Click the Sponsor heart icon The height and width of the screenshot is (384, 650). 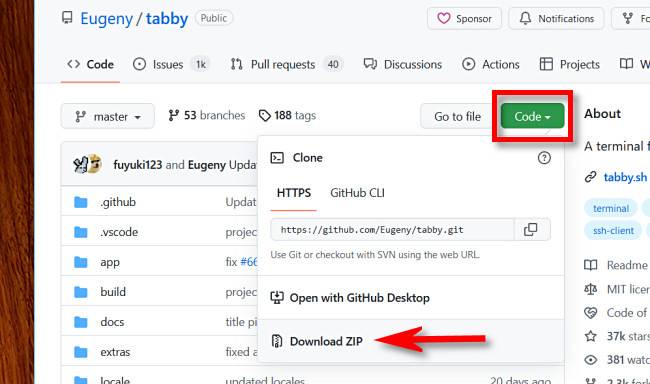[444, 18]
